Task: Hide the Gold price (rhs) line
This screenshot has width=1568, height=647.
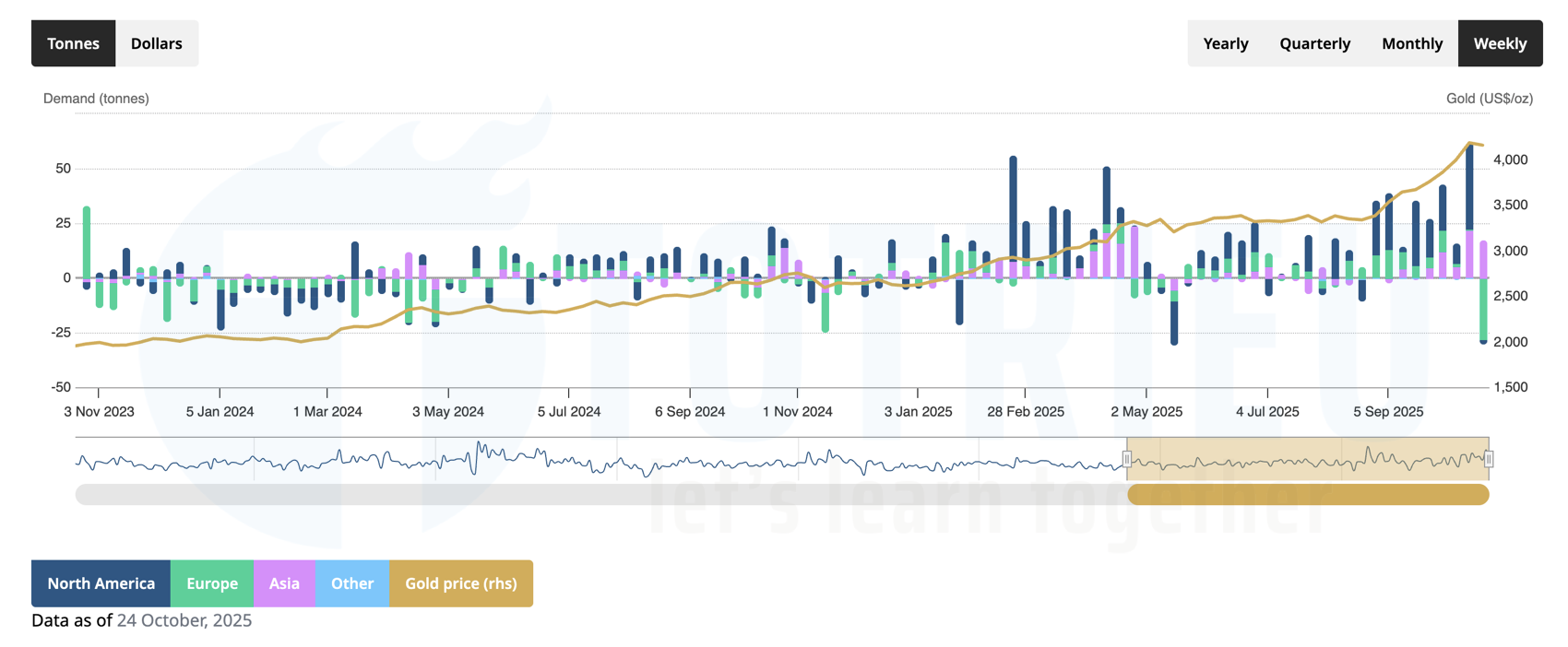Action: (x=460, y=583)
